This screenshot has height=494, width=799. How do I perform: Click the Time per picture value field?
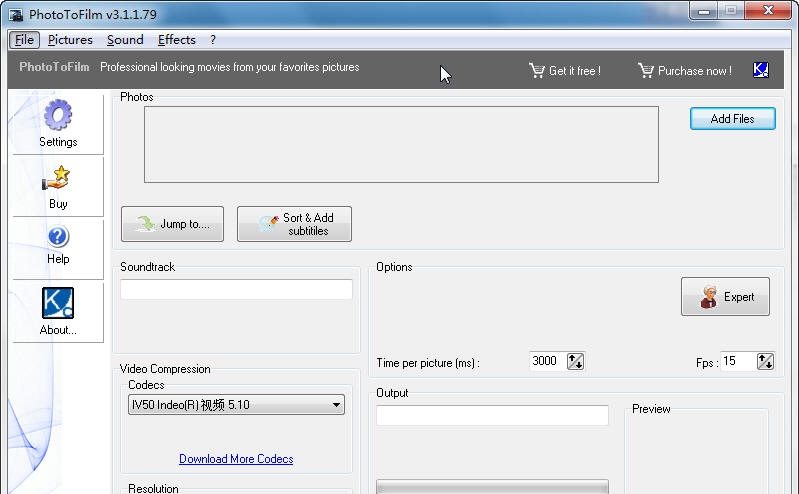pyautogui.click(x=547, y=361)
